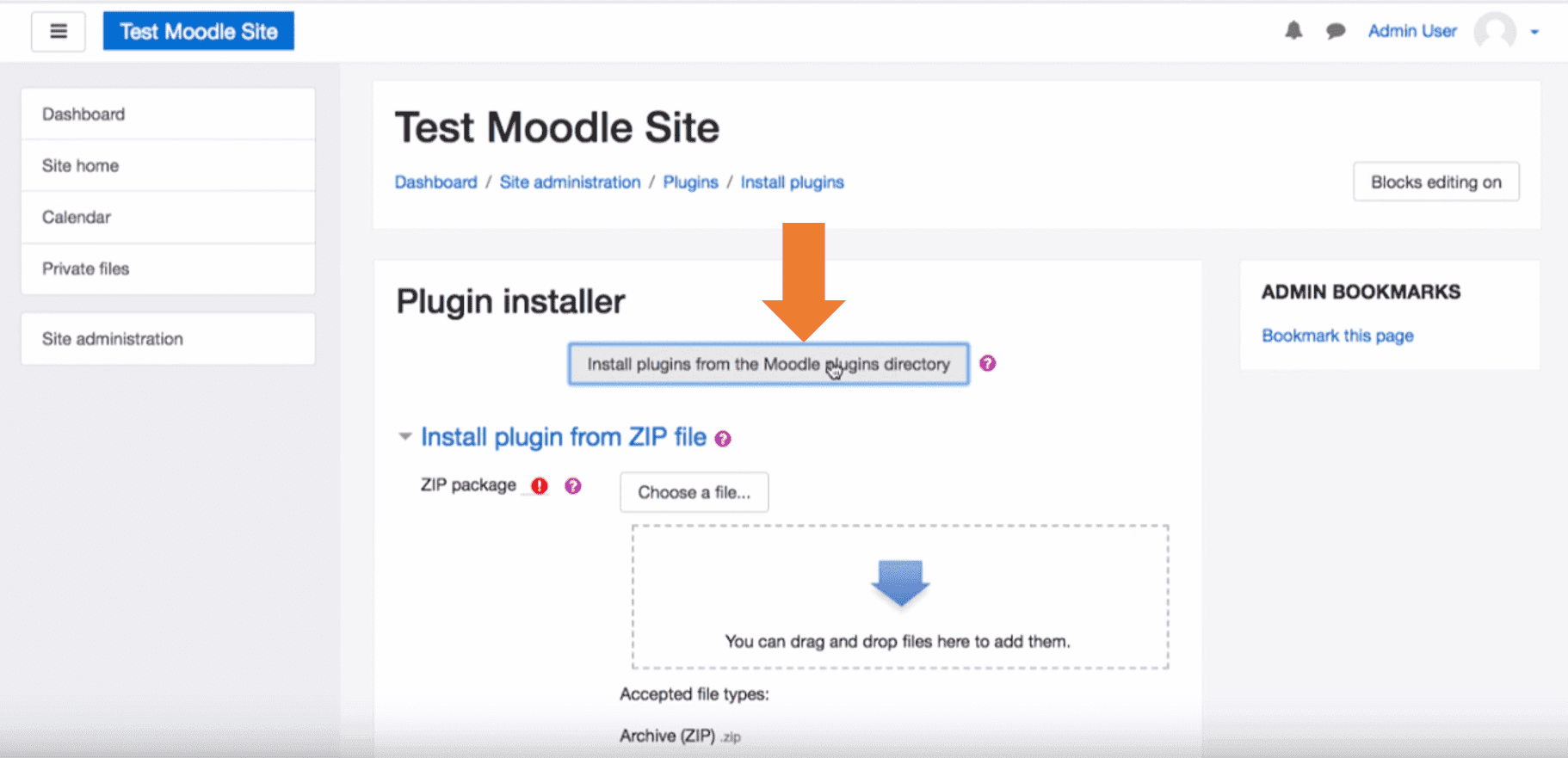
Task: Open help icon next to ZIP file heading
Action: 723,439
